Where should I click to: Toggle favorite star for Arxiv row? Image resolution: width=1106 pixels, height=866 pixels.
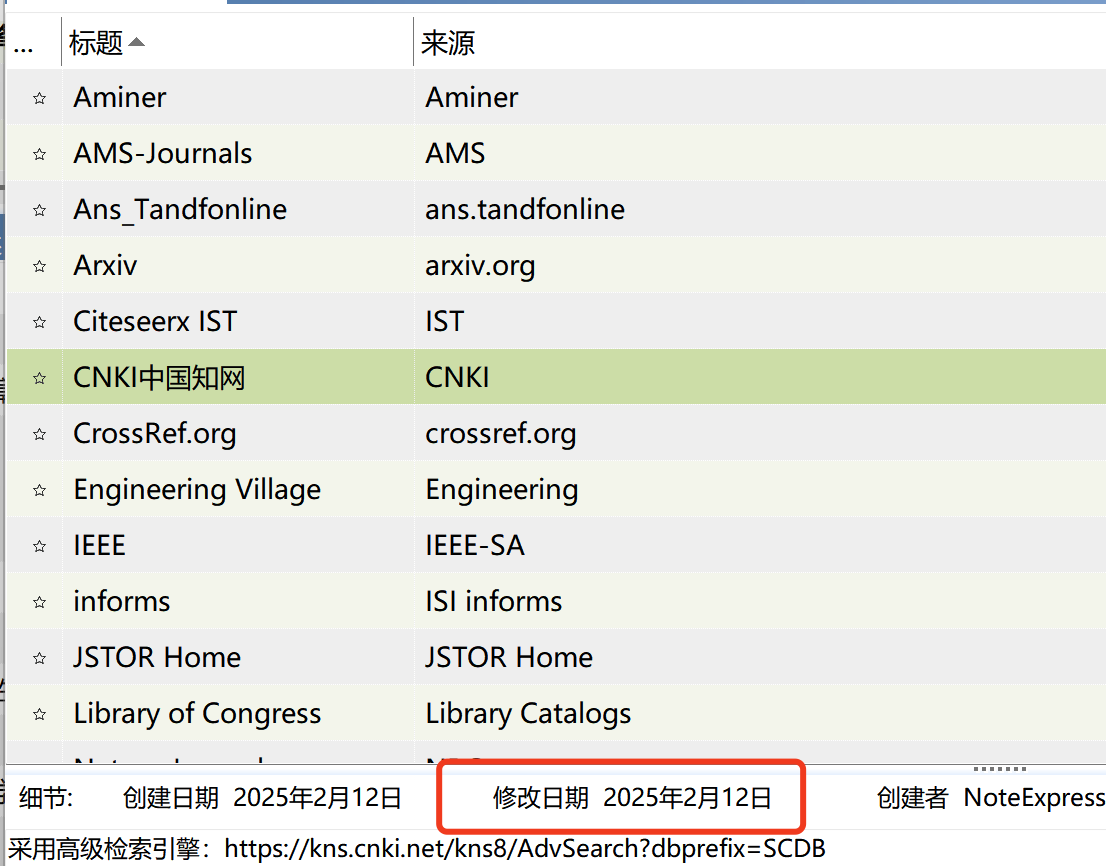(x=40, y=266)
